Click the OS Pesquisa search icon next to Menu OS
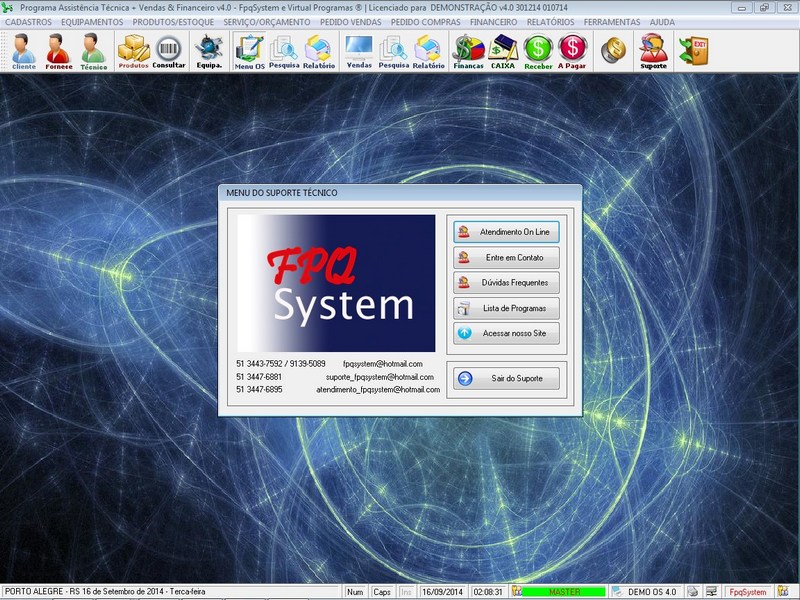 coord(284,51)
